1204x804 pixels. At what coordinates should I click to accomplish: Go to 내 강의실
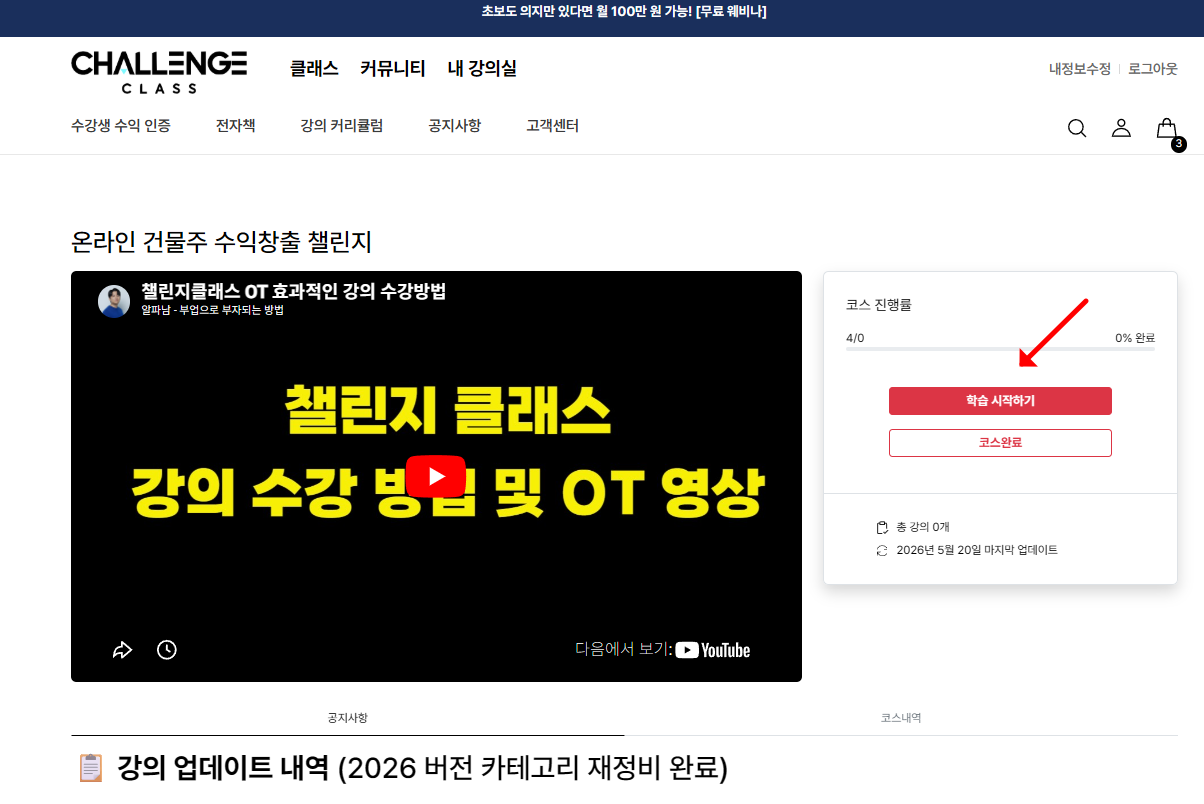click(482, 69)
